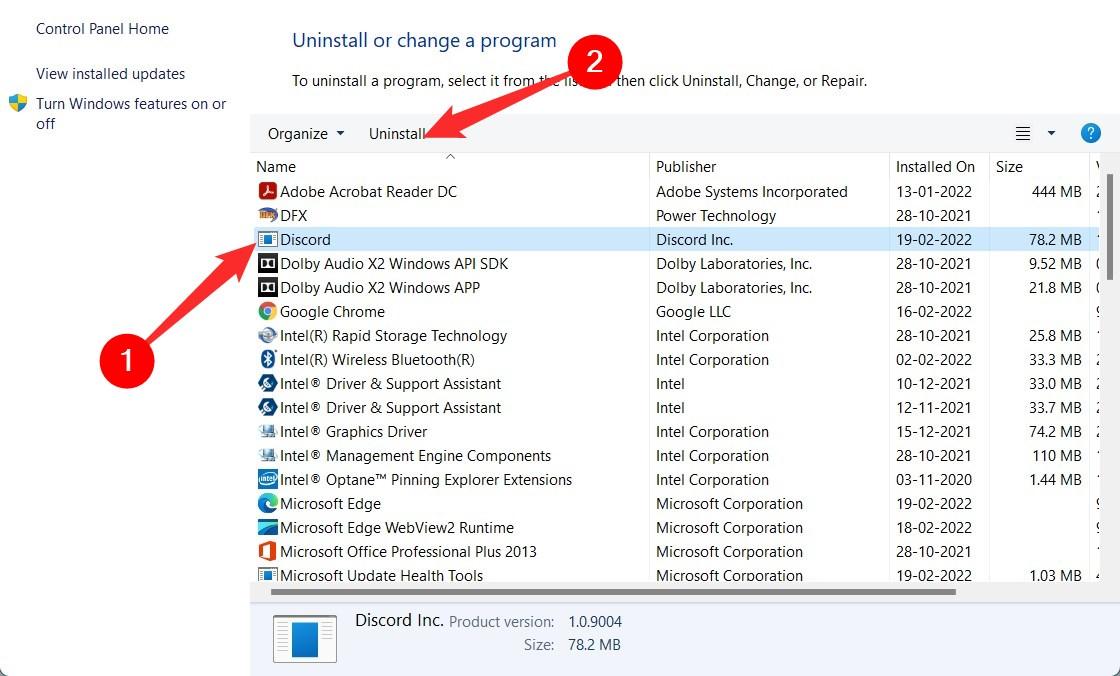This screenshot has width=1120, height=676.
Task: Select Intel Graphics Driver entry
Action: tap(354, 432)
